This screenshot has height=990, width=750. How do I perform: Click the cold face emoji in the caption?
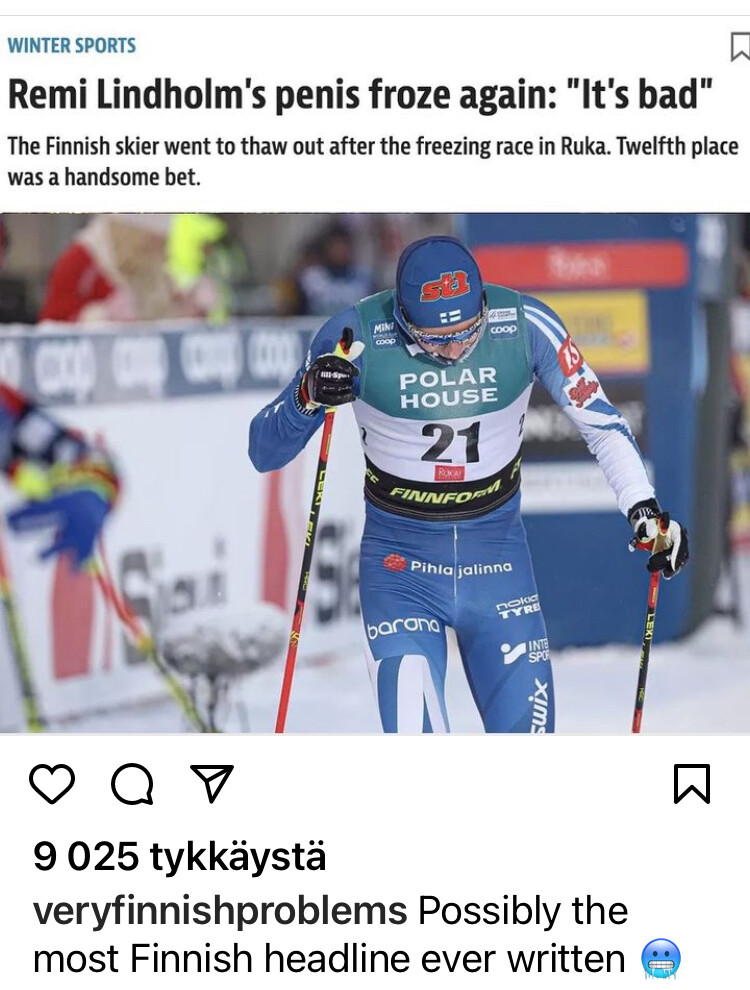coord(661,958)
